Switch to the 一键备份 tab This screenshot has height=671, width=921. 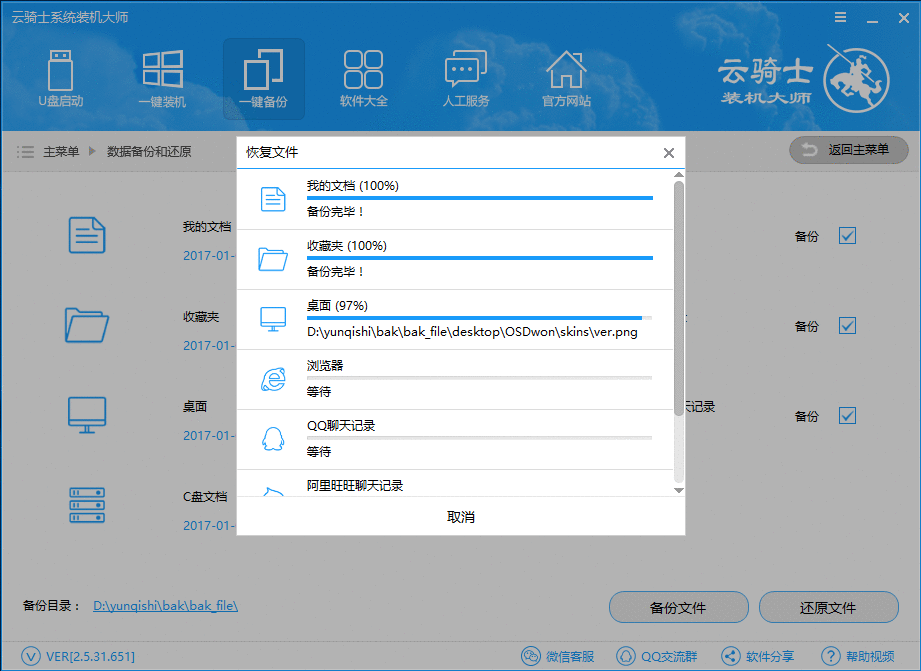(x=263, y=78)
